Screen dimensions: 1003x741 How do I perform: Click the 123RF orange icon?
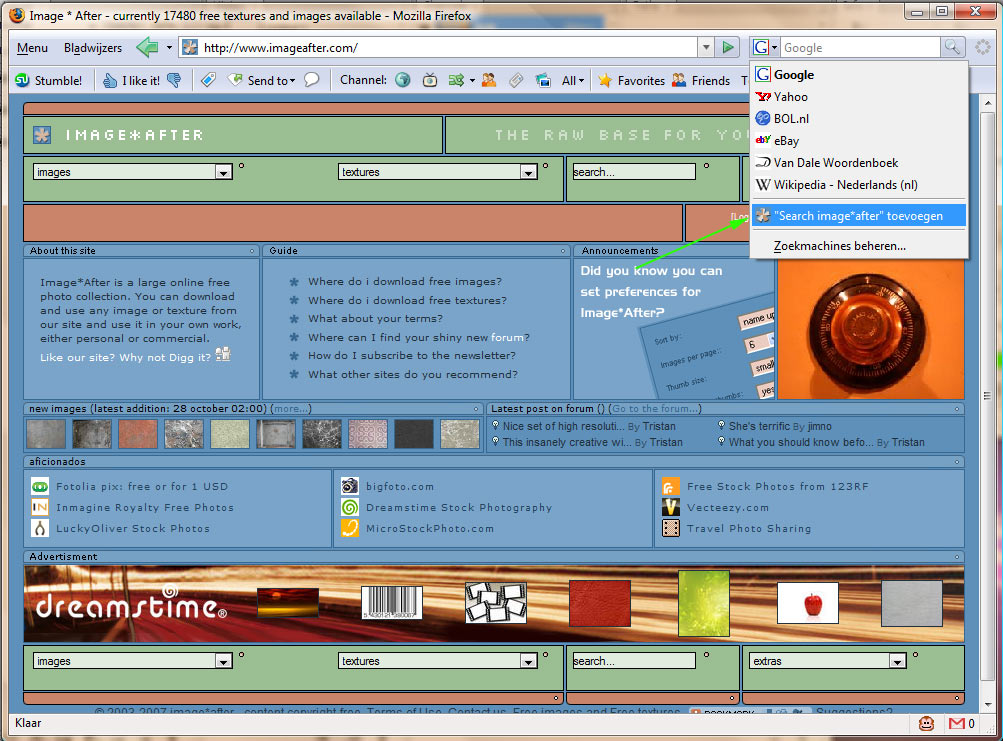click(x=671, y=486)
